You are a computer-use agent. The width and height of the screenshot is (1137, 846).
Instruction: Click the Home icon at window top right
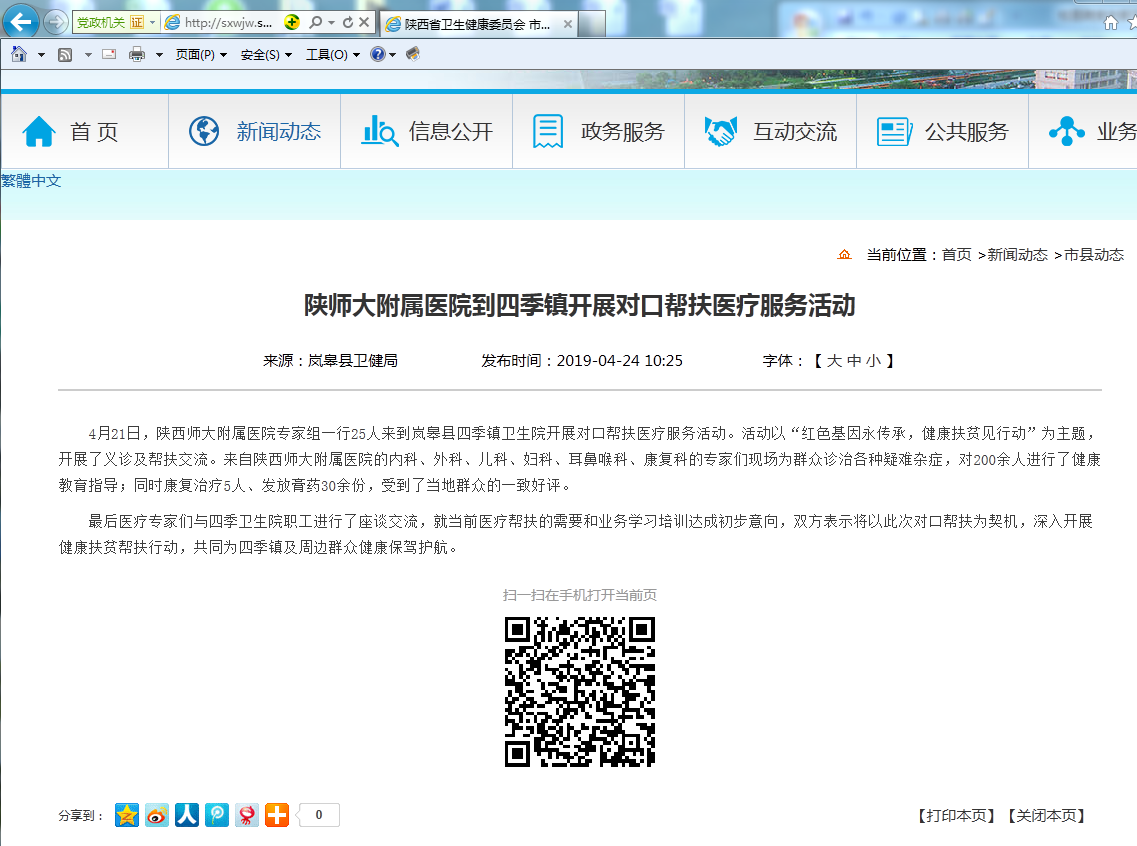[x=1110, y=23]
